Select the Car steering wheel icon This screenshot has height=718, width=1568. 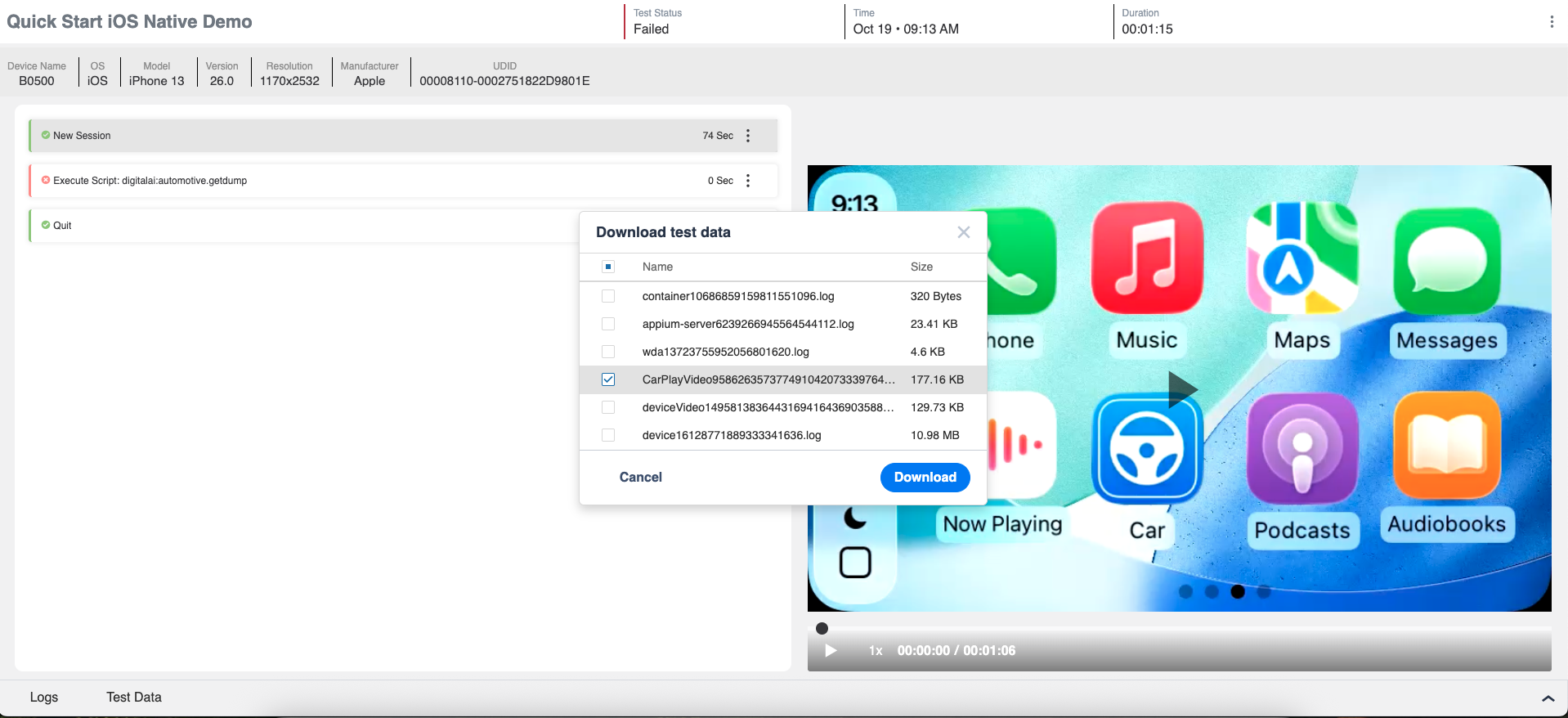click(1146, 449)
